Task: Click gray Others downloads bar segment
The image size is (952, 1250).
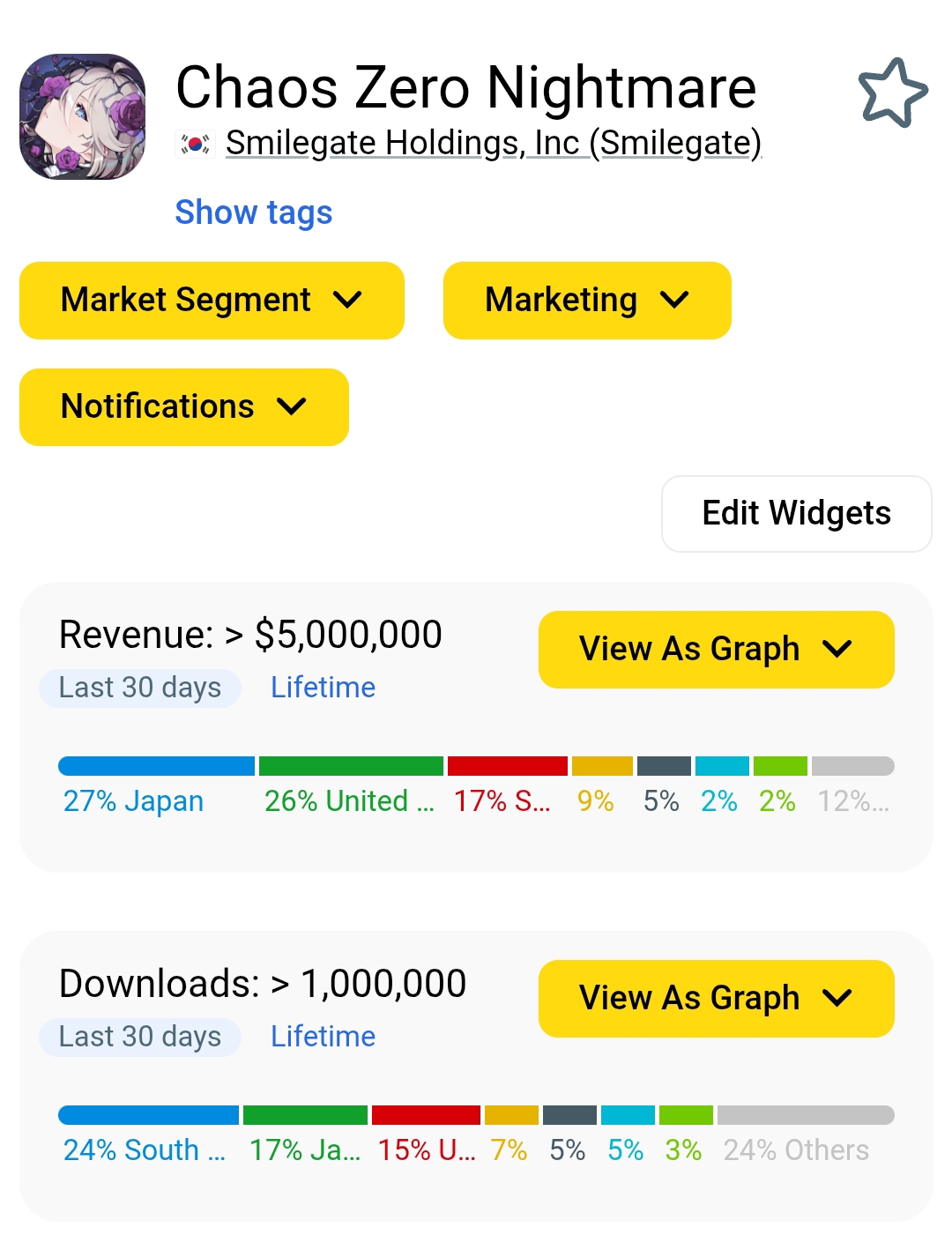Action: (x=806, y=1115)
